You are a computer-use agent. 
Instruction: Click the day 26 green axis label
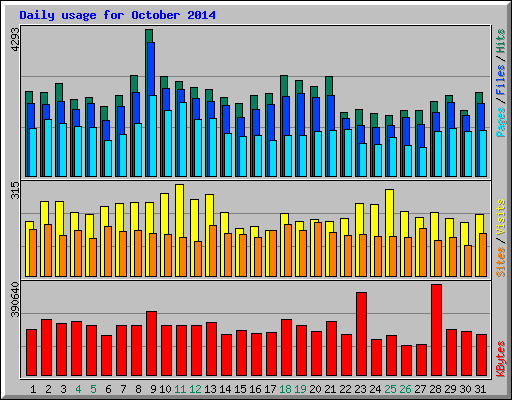coord(405,389)
